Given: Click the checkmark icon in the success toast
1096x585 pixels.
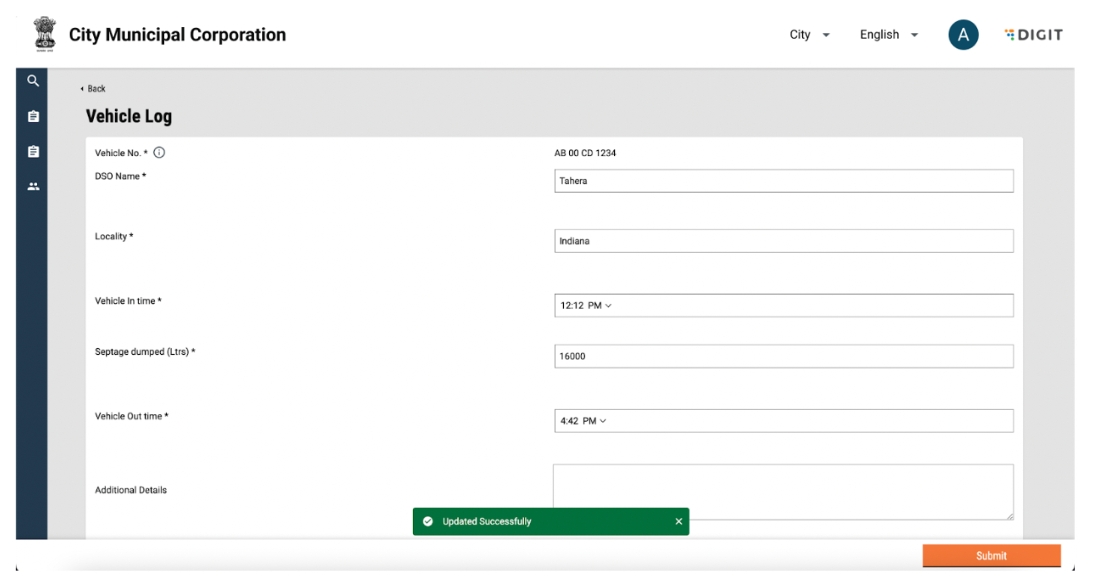Looking at the screenshot, I should click(x=428, y=521).
